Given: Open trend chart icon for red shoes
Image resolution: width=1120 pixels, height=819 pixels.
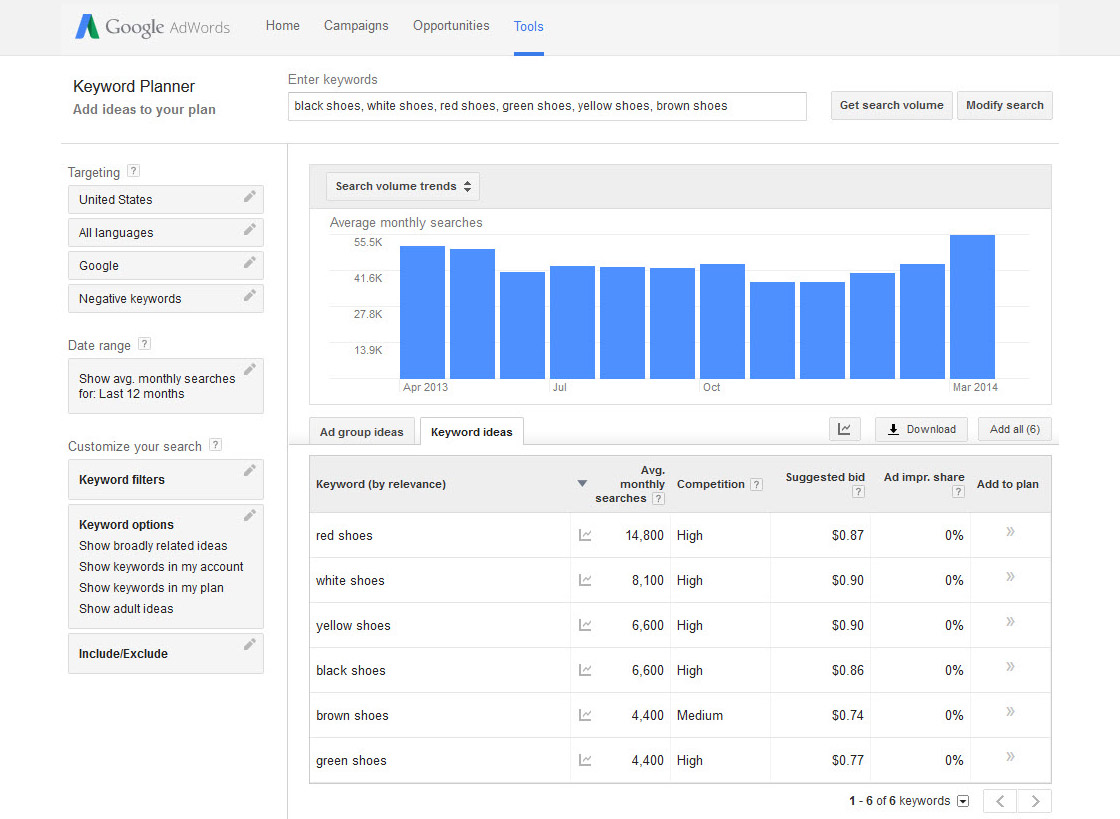Looking at the screenshot, I should 585,536.
